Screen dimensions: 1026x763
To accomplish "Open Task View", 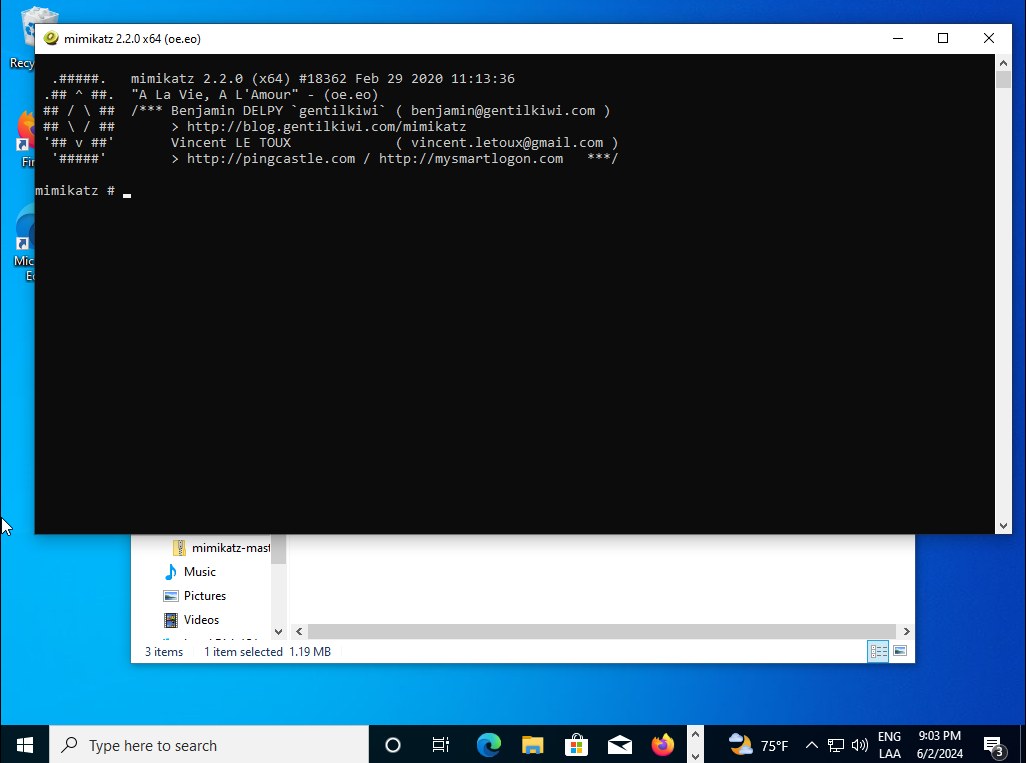I will click(440, 744).
